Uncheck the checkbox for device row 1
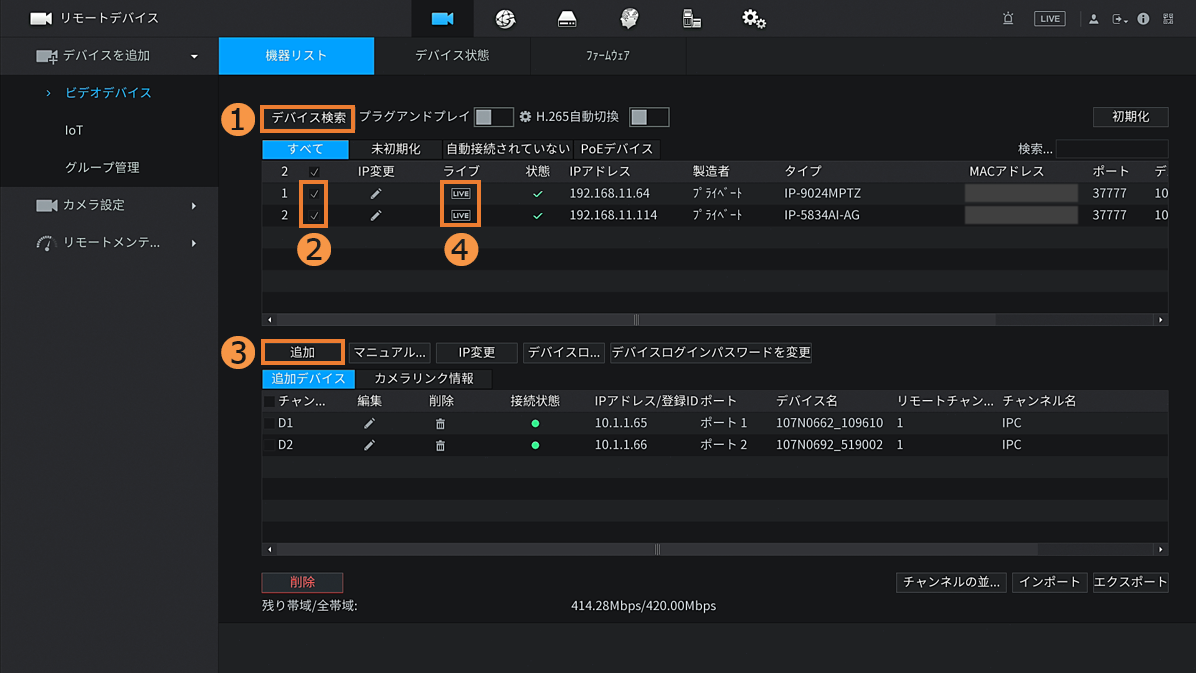The image size is (1196, 673). 314,193
